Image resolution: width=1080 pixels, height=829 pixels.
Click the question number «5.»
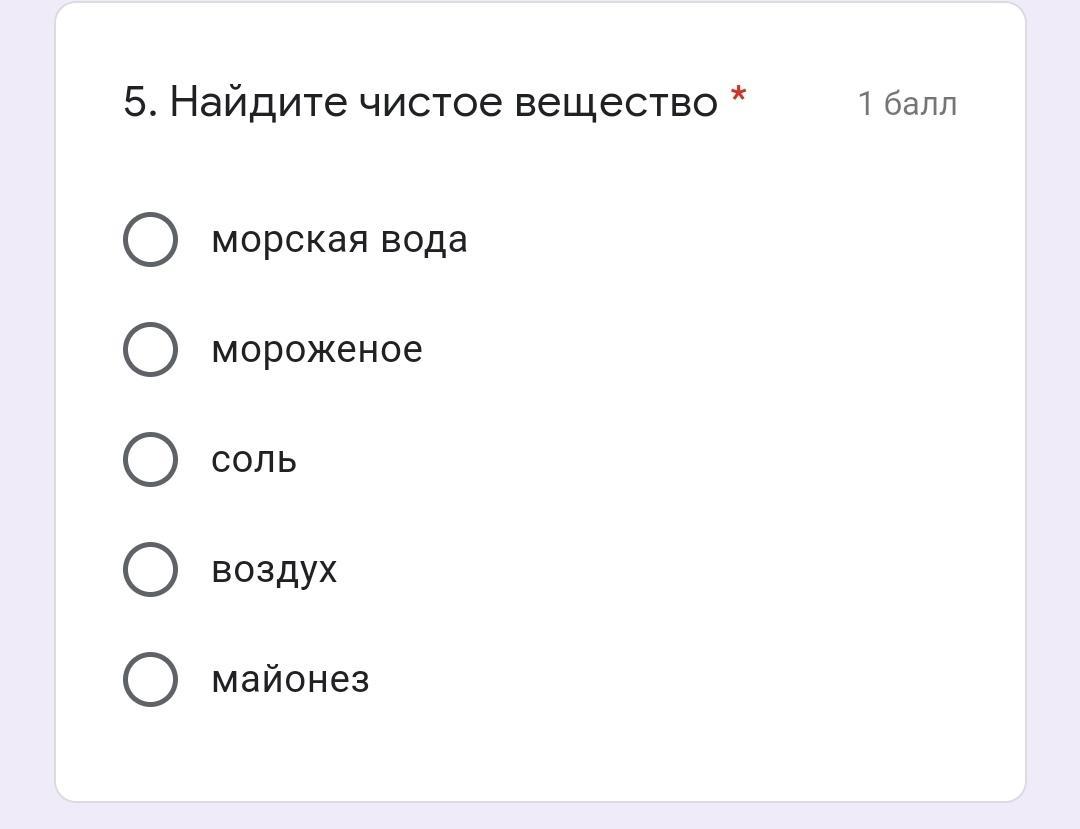pos(140,102)
